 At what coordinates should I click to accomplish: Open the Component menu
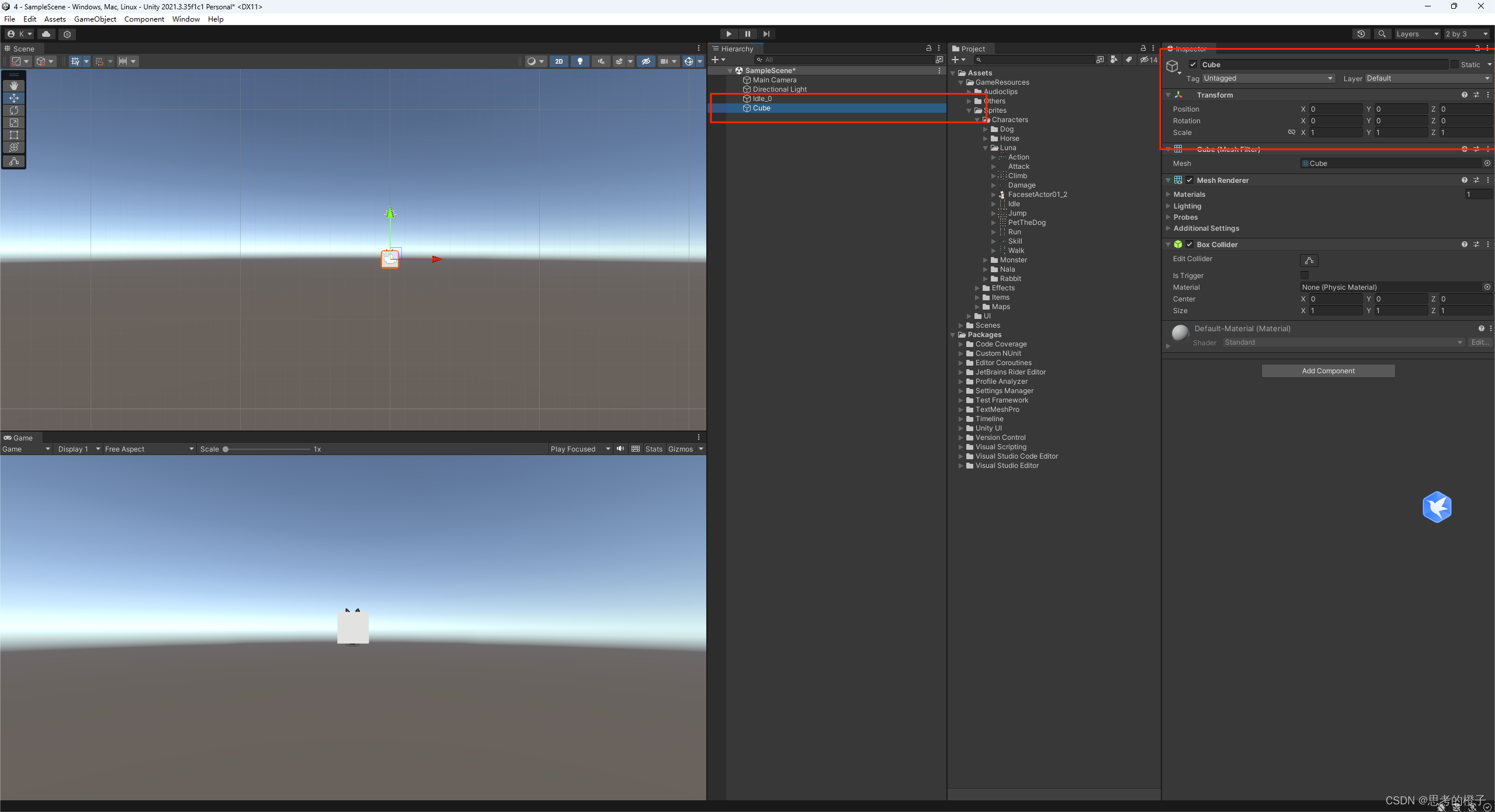tap(144, 19)
